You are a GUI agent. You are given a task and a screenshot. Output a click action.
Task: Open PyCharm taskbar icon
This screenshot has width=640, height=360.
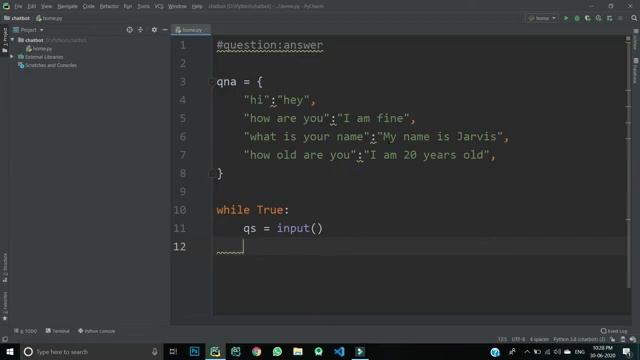[x=215, y=352]
